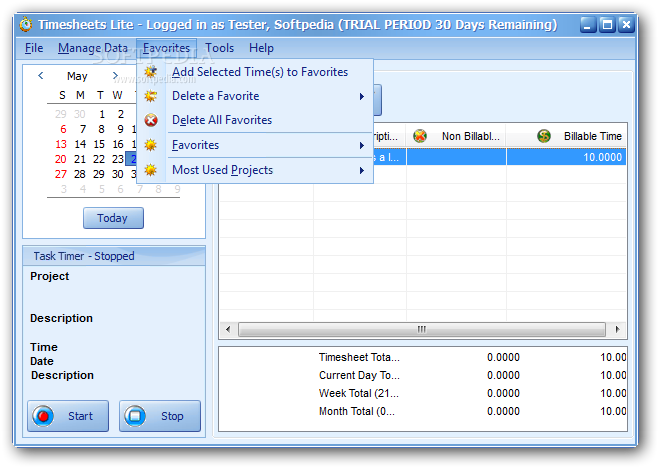This screenshot has height=468, width=659.
Task: Select April 30 in the calendar
Action: tap(80, 114)
